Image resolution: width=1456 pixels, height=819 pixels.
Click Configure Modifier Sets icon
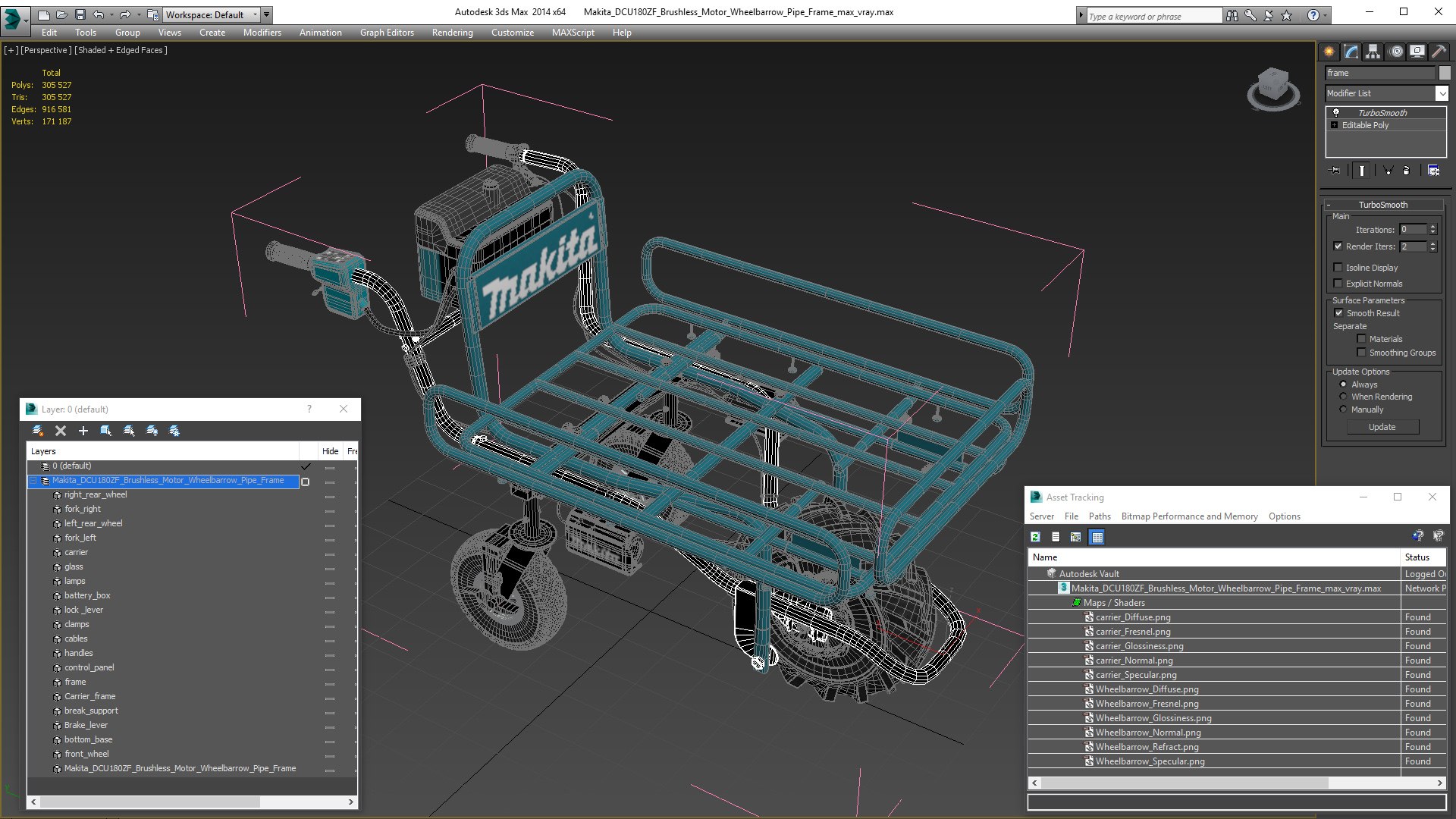(x=1433, y=171)
